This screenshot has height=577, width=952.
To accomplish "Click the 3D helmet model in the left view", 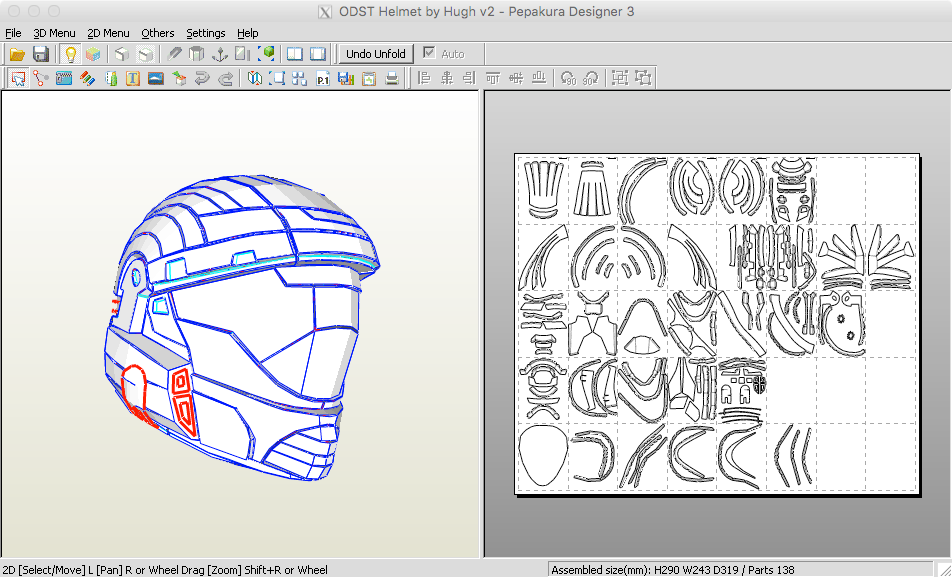I will [x=243, y=328].
